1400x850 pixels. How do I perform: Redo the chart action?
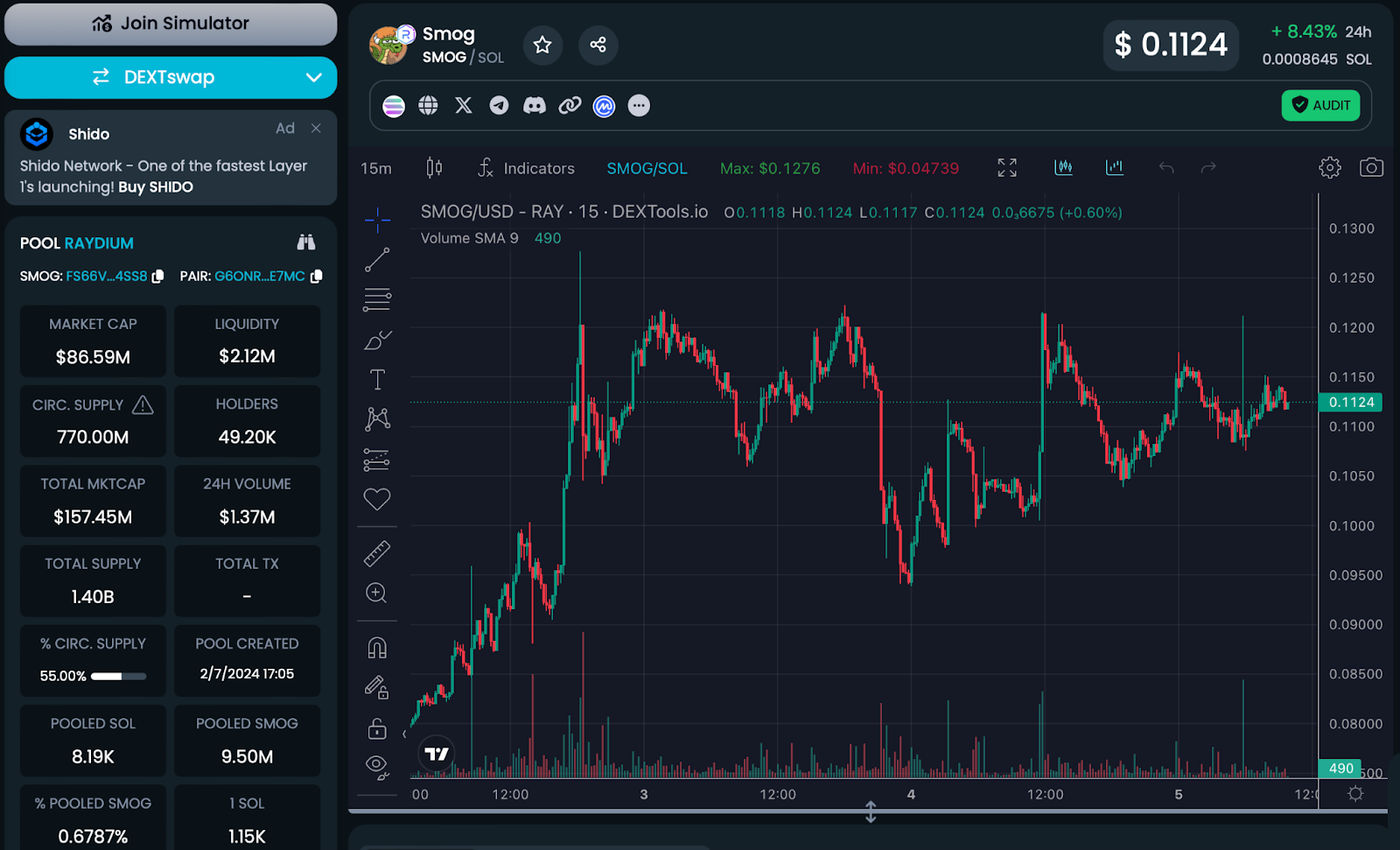tap(1208, 167)
